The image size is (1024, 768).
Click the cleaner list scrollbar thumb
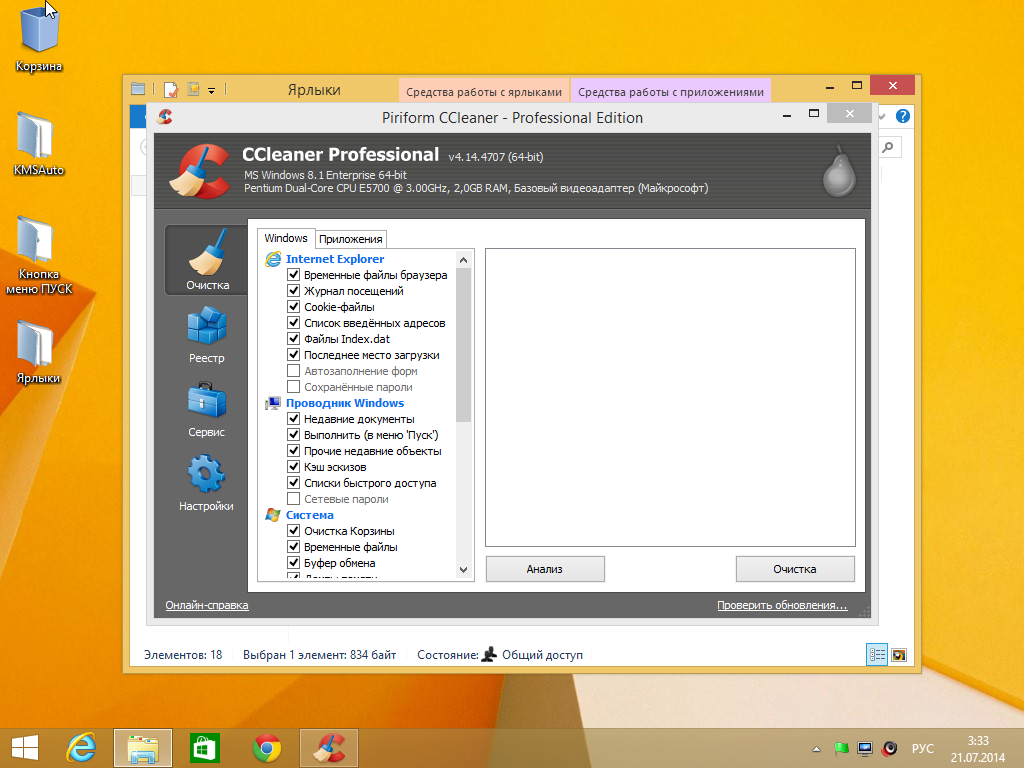(464, 345)
